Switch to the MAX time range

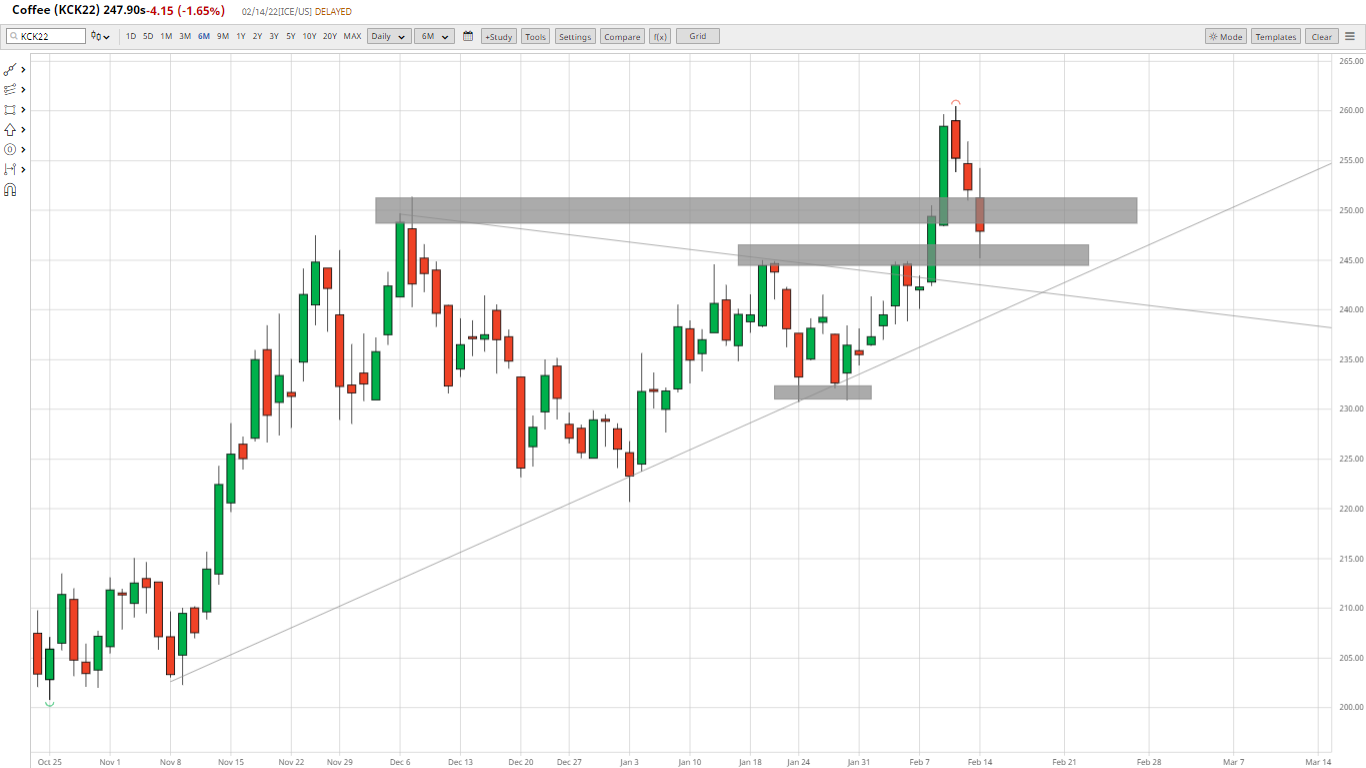352,36
